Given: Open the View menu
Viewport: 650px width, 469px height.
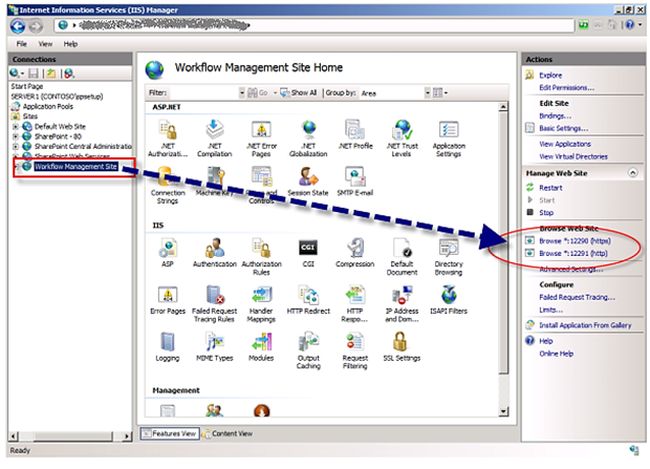Looking at the screenshot, I should 45,44.
